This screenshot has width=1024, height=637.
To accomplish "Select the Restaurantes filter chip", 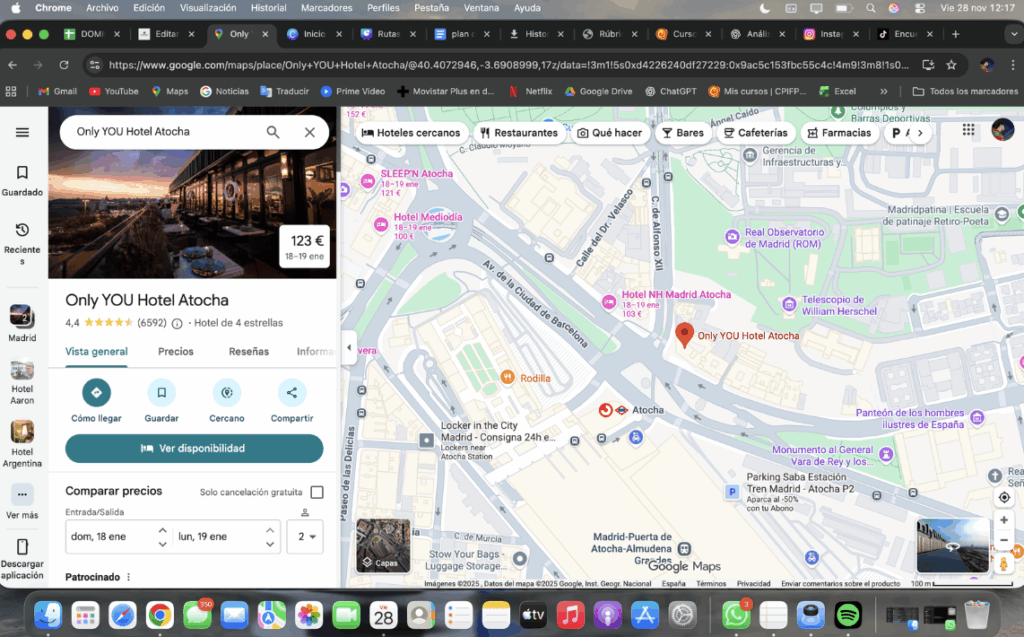I will coord(518,133).
